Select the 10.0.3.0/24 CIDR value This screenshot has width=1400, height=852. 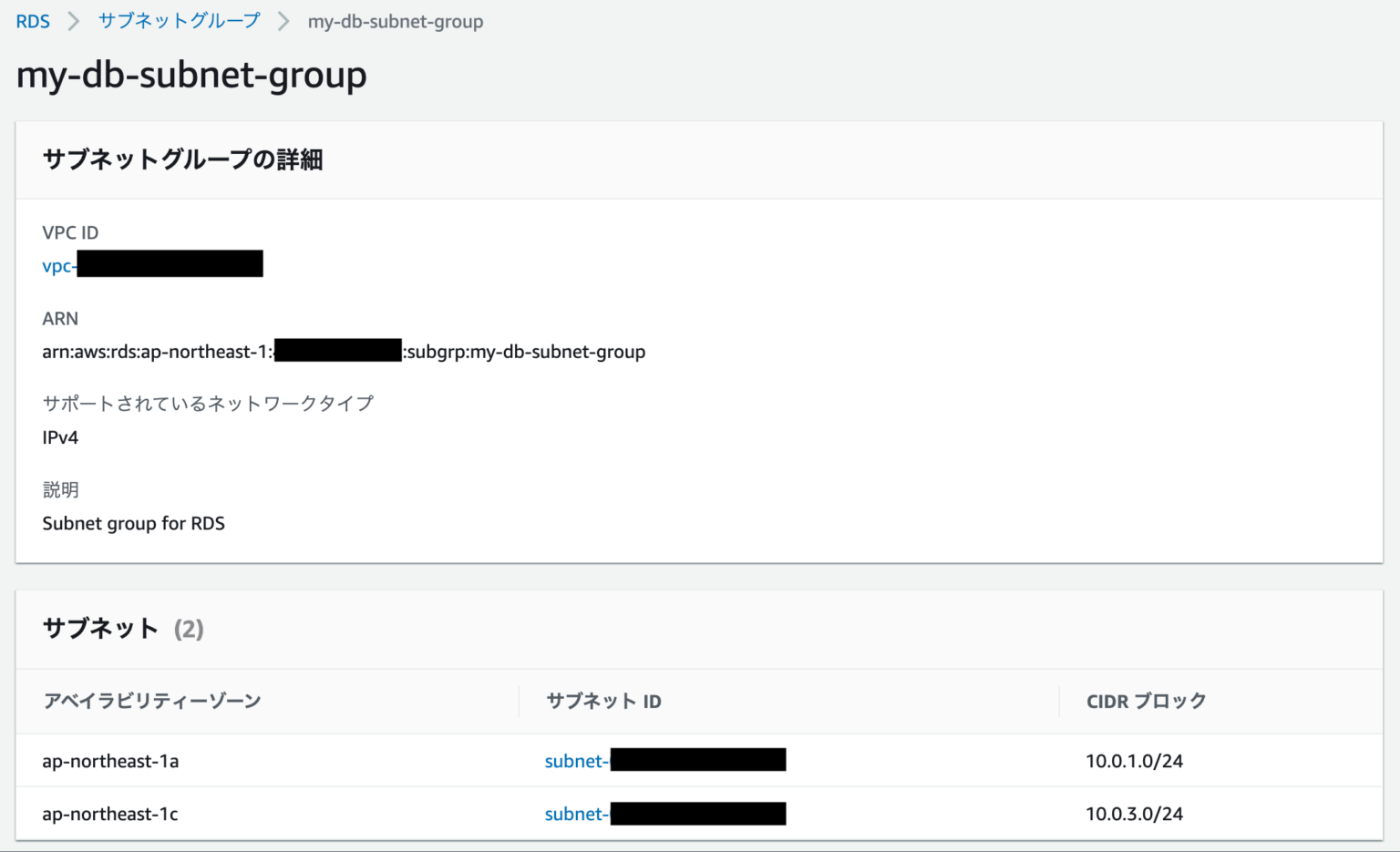(x=1134, y=814)
